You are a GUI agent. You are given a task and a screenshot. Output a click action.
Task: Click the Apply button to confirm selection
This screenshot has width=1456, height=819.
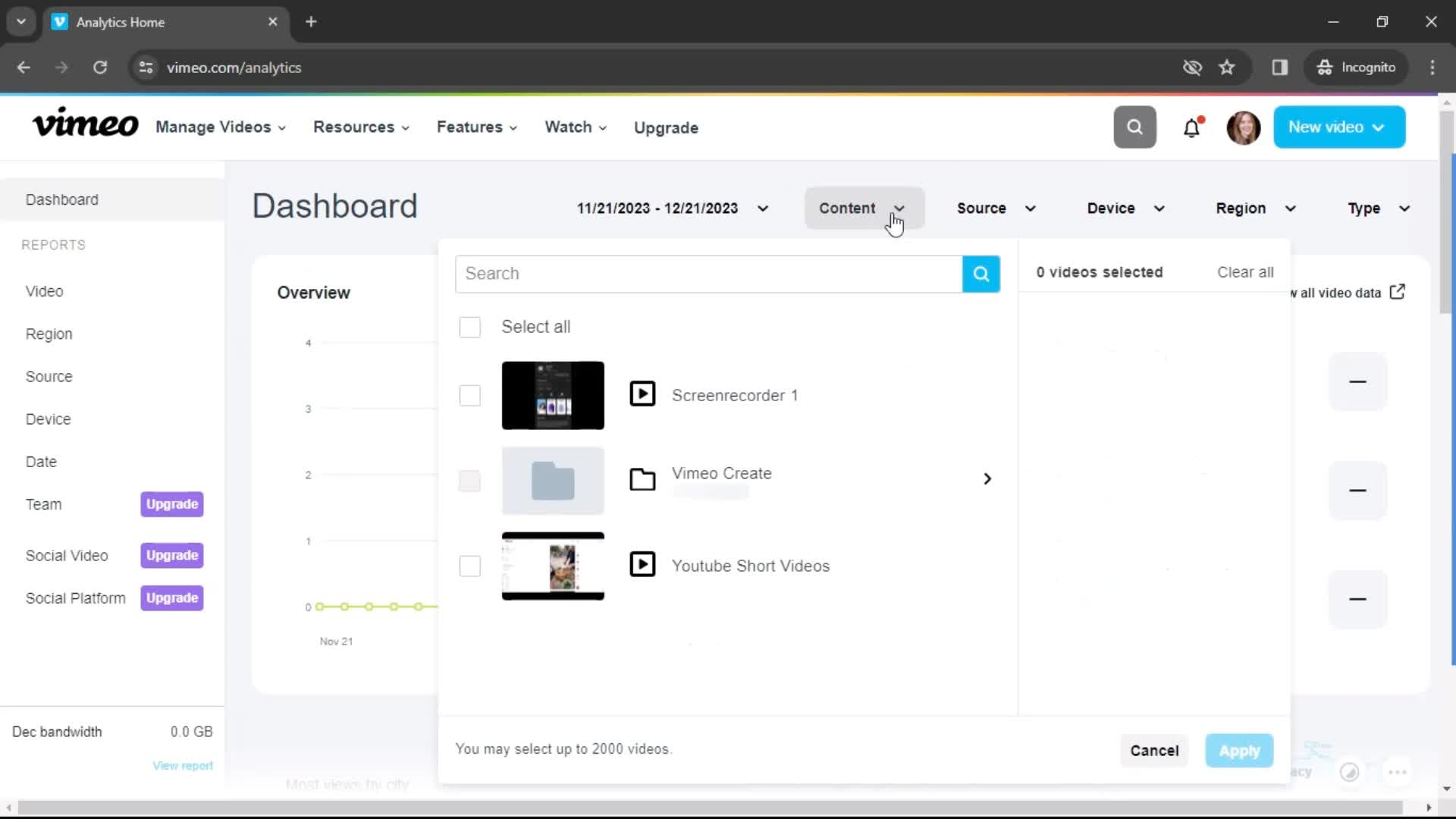(x=1240, y=750)
